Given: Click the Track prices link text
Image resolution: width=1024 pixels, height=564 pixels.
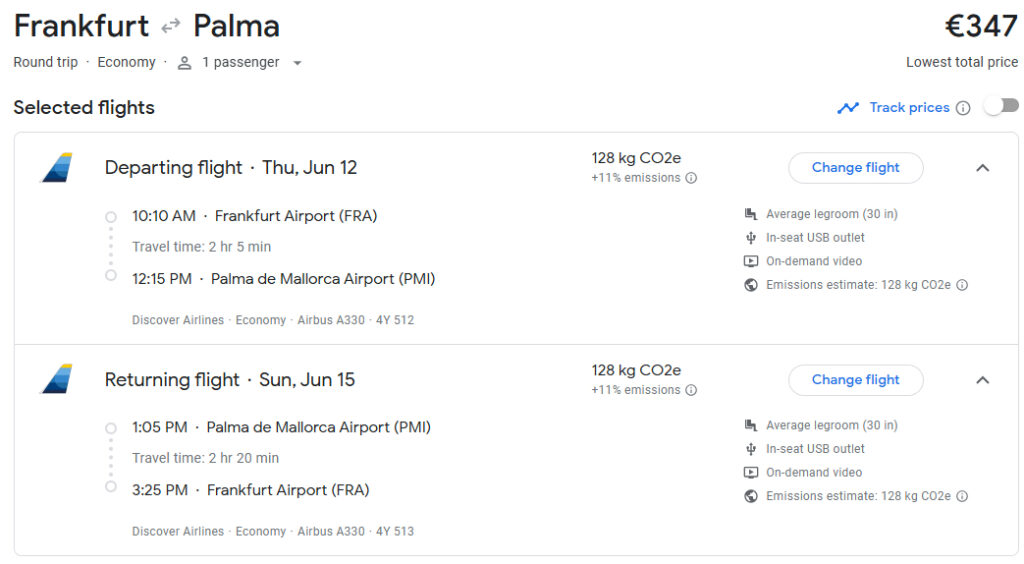Looking at the screenshot, I should 909,108.
